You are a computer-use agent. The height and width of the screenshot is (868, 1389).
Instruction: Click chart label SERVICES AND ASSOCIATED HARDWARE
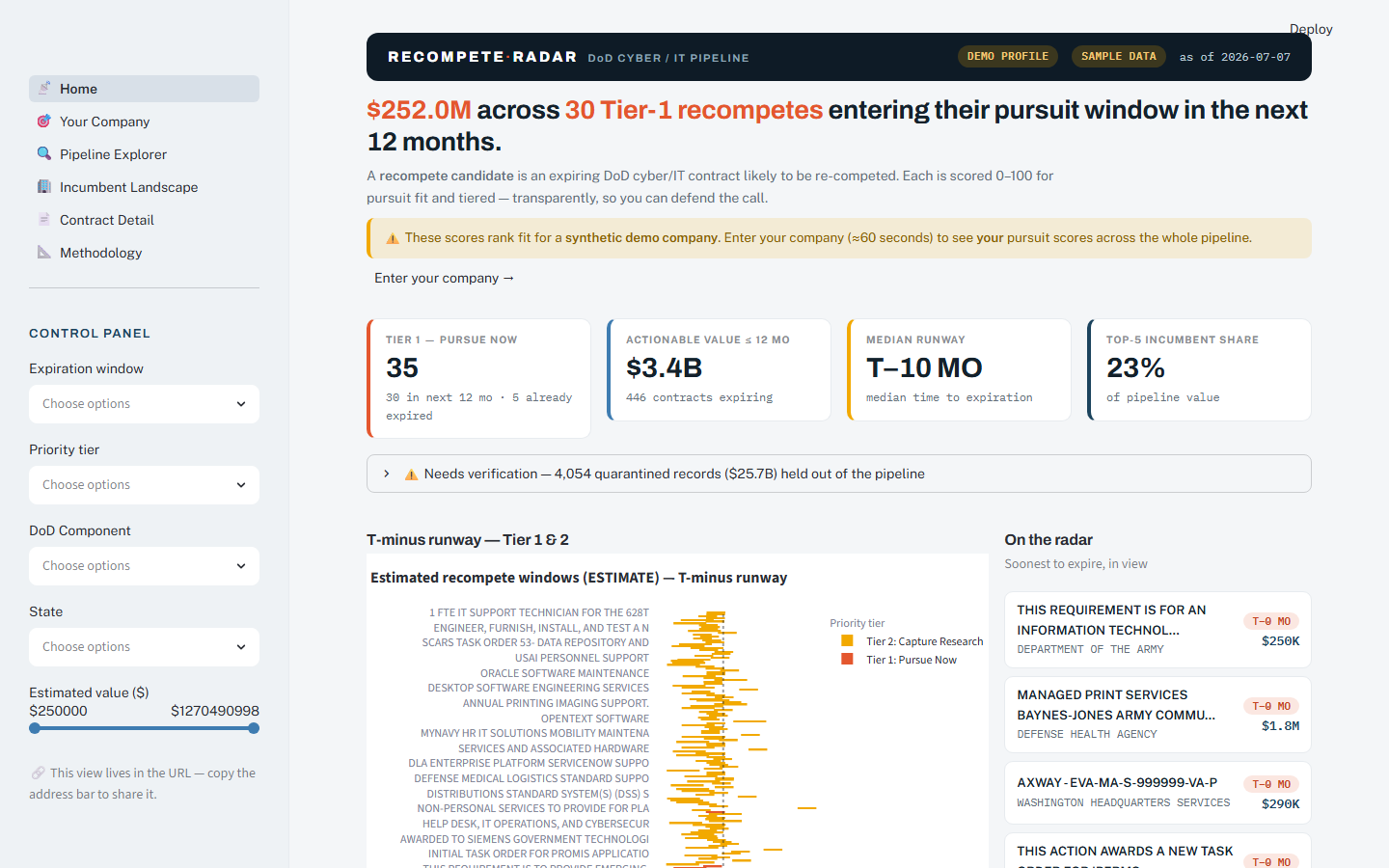tap(554, 748)
